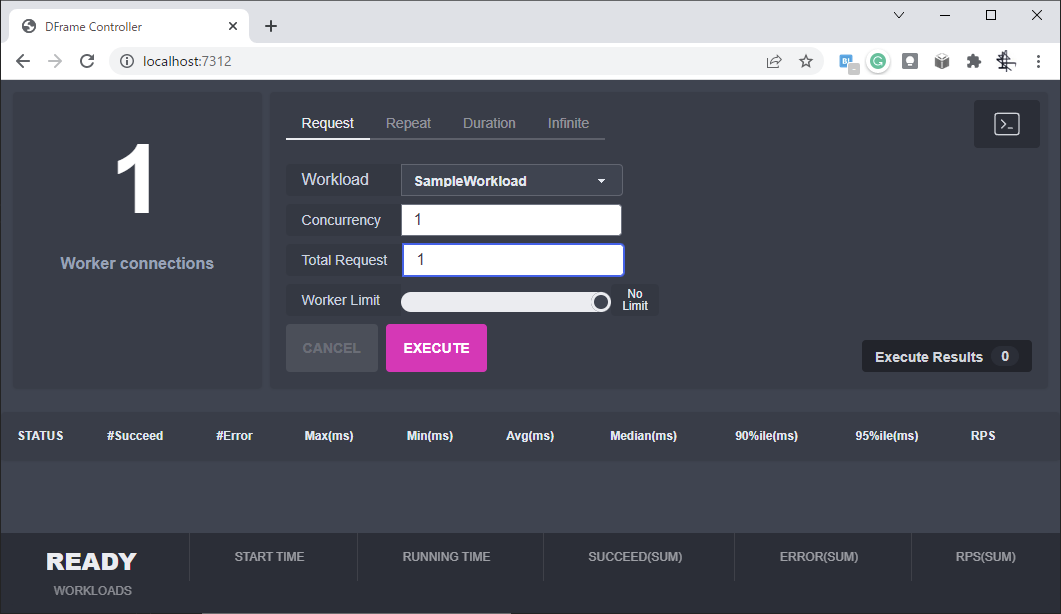Image resolution: width=1061 pixels, height=614 pixels.
Task: Expand the SampleWorkload dropdown
Action: click(511, 180)
